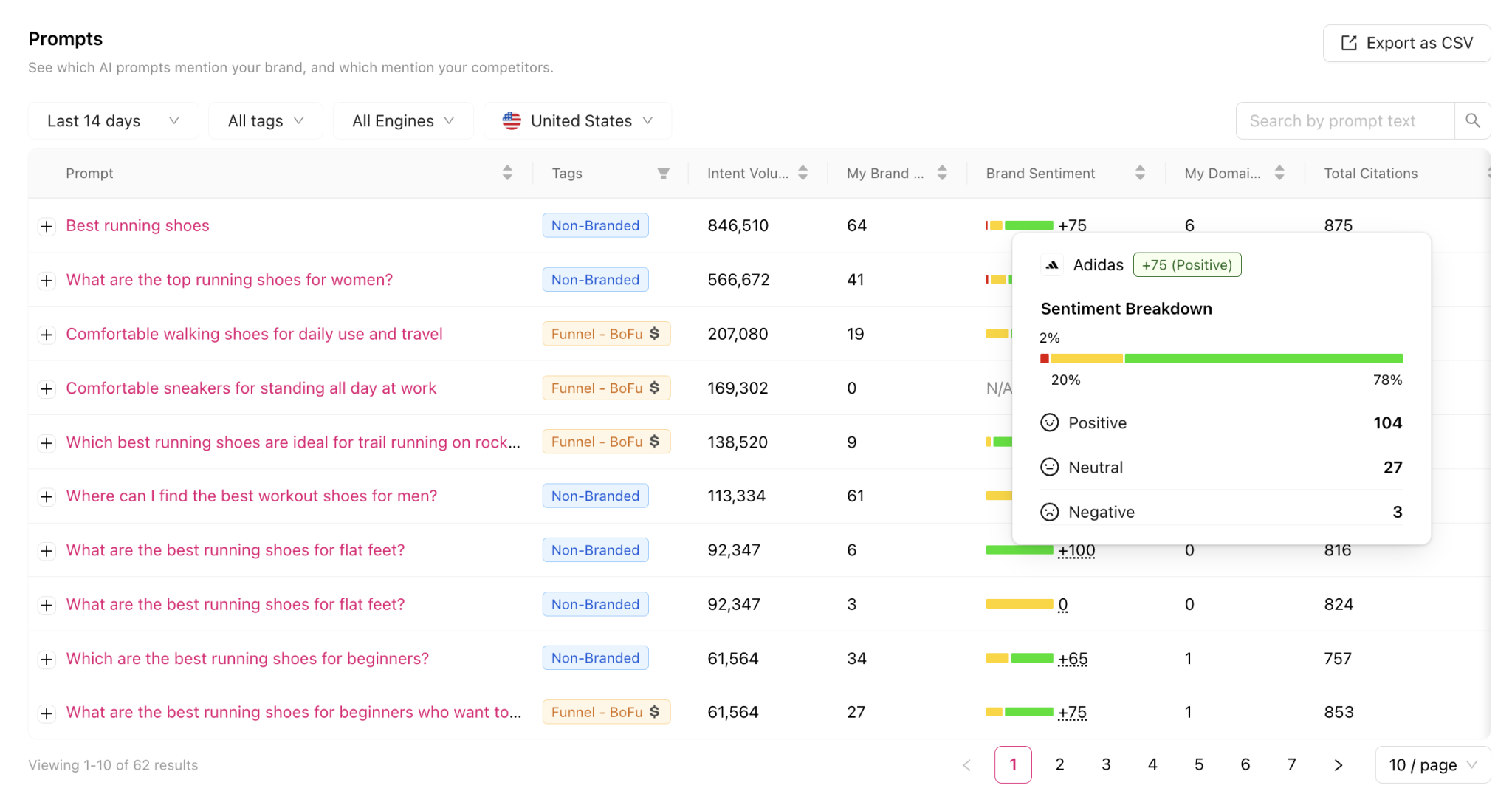This screenshot has width=1512, height=808.
Task: Sort by the Brand Sentiment column arrows
Action: click(1140, 173)
